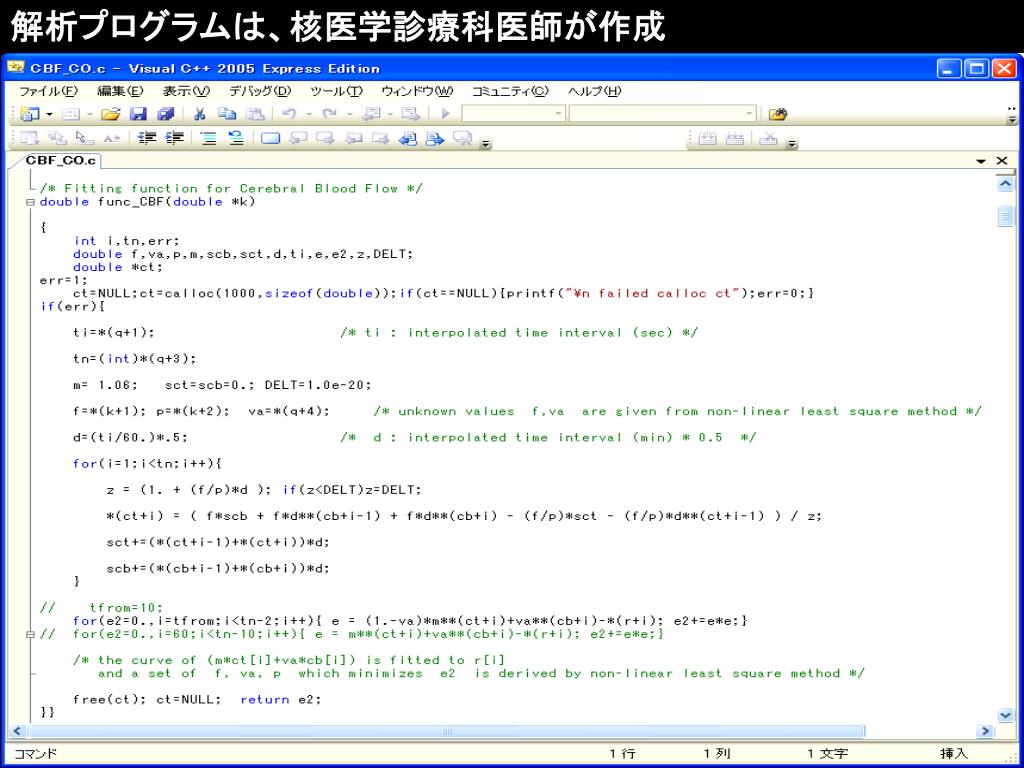Click the vertical scrollbar thumb
Viewport: 1024px width, 768px height.
tap(1006, 216)
